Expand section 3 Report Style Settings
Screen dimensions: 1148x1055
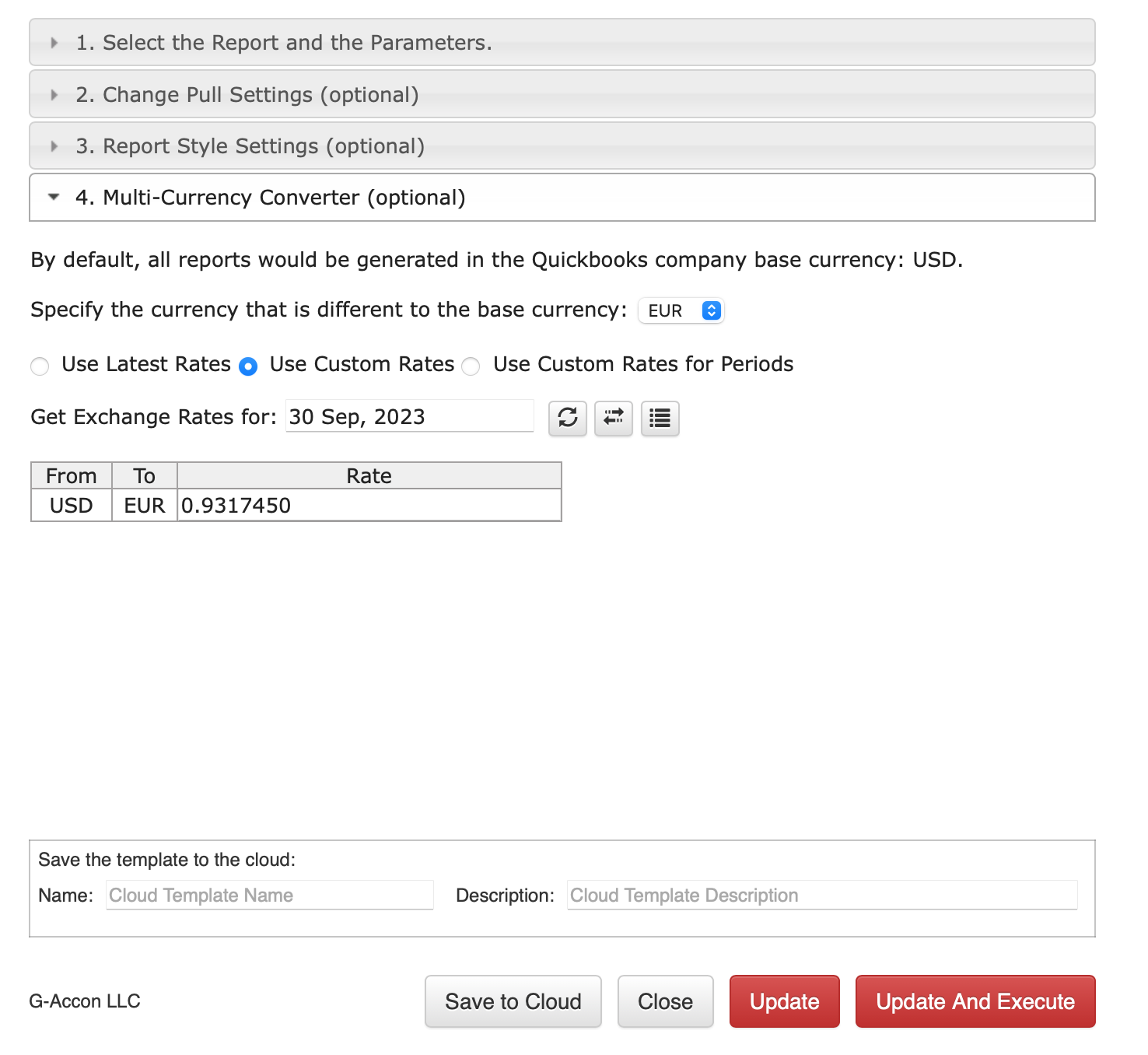pos(562,145)
